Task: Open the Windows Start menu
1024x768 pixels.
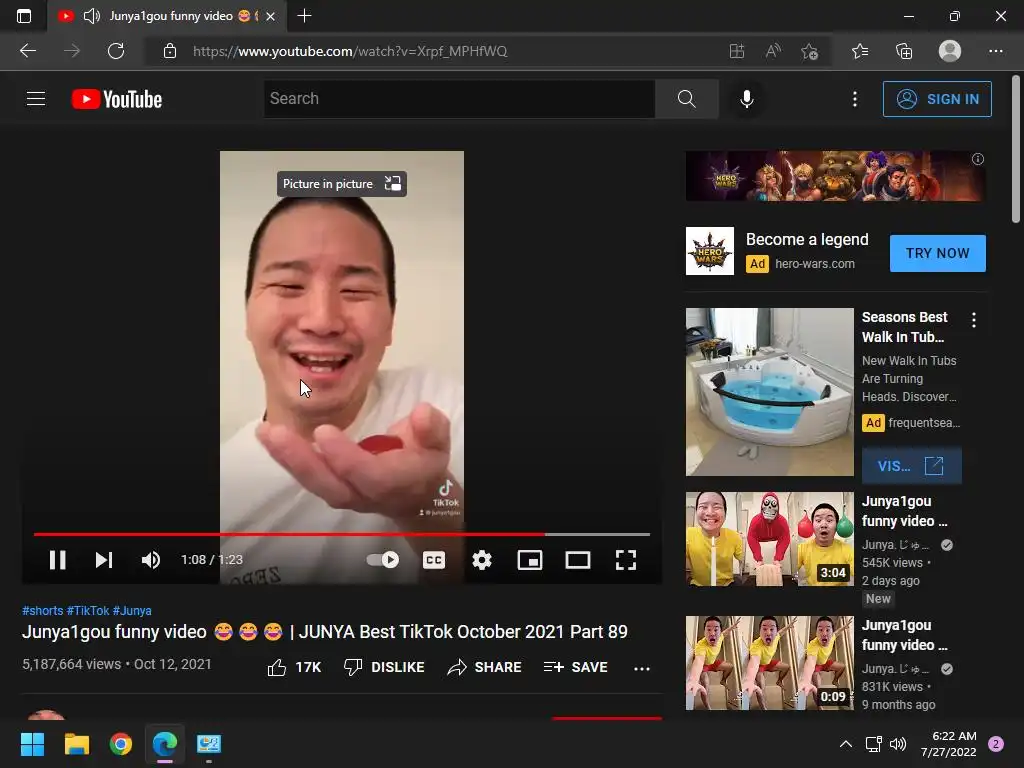Action: click(x=32, y=744)
